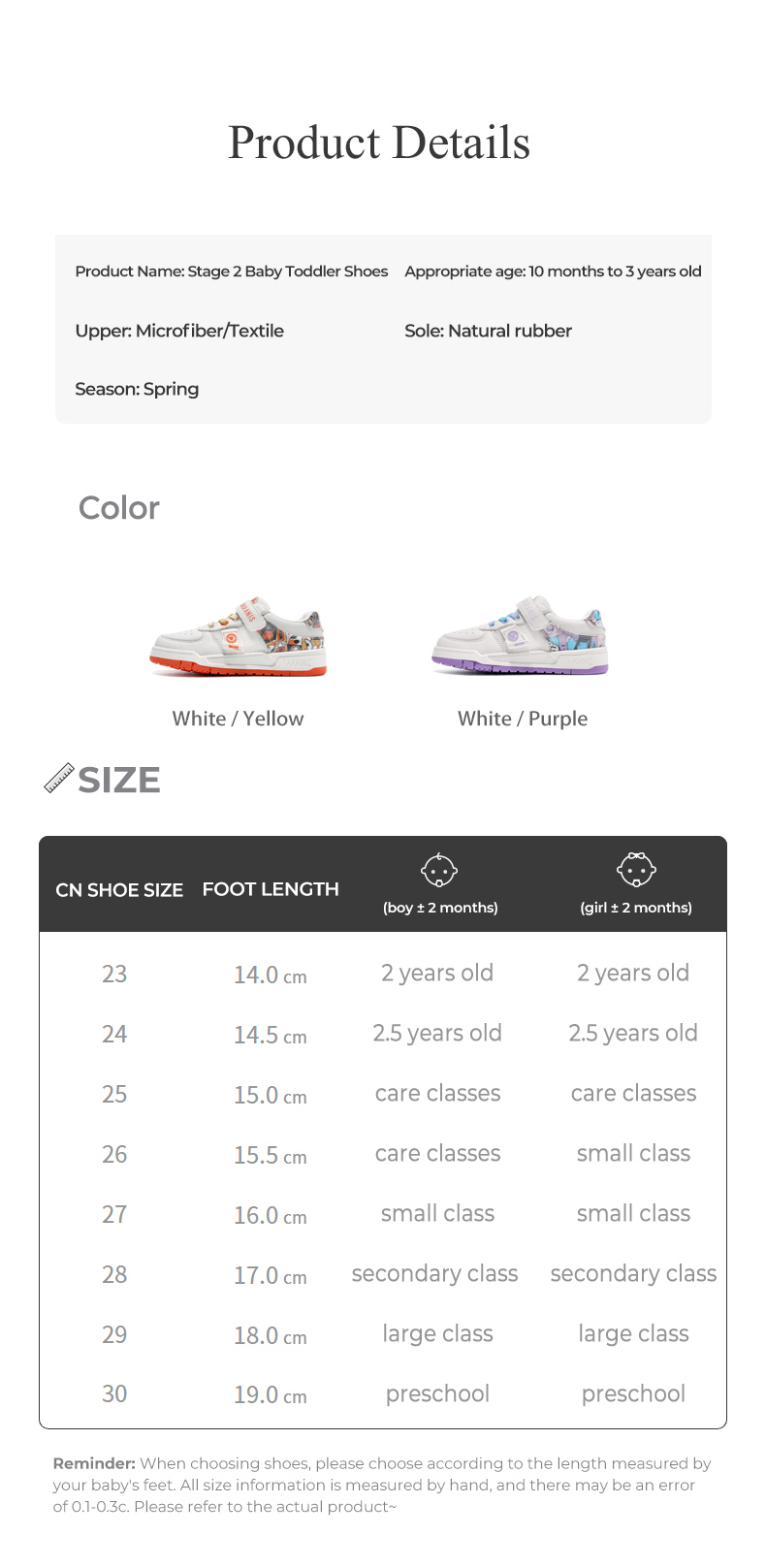Select shoe size 26 in the table

(x=114, y=1154)
